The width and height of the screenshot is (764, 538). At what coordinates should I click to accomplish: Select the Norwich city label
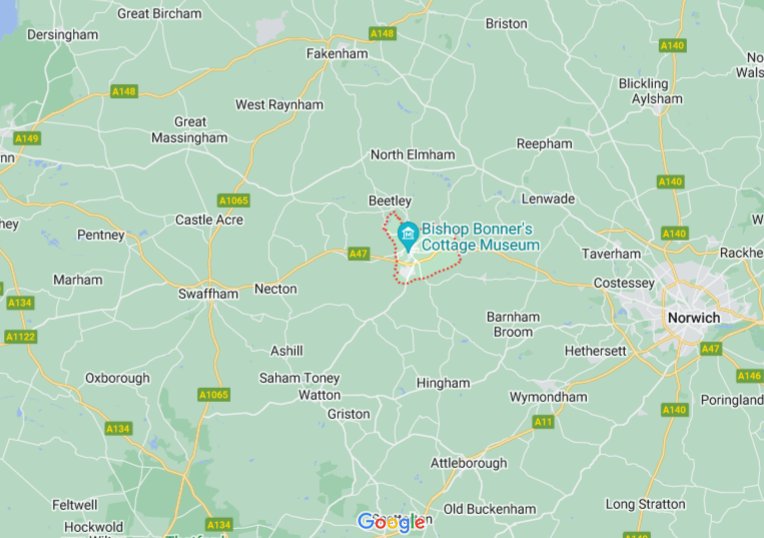(x=694, y=318)
